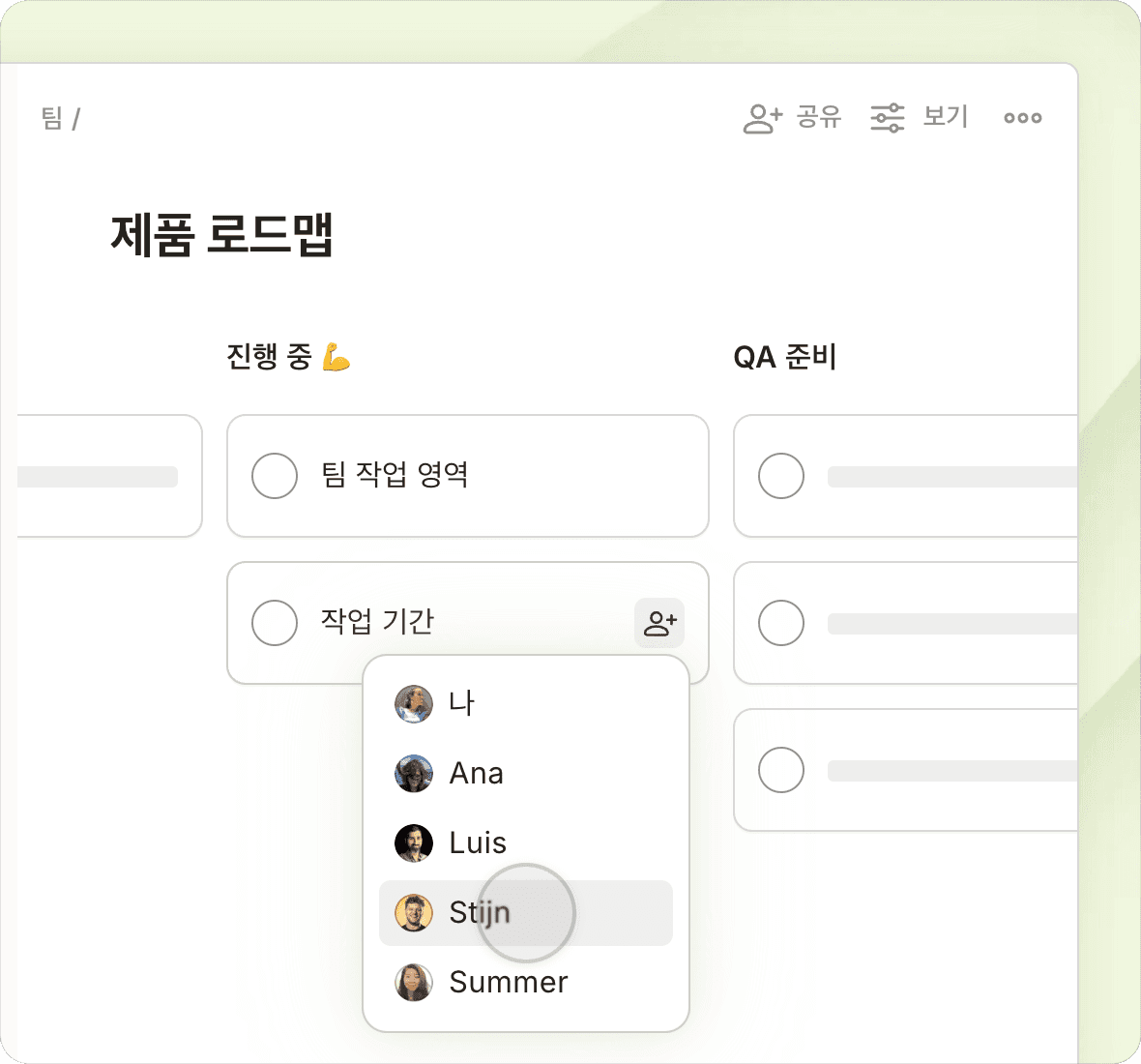Click the 보기 view button label
Screen dimensions: 1141x1064
click(945, 117)
